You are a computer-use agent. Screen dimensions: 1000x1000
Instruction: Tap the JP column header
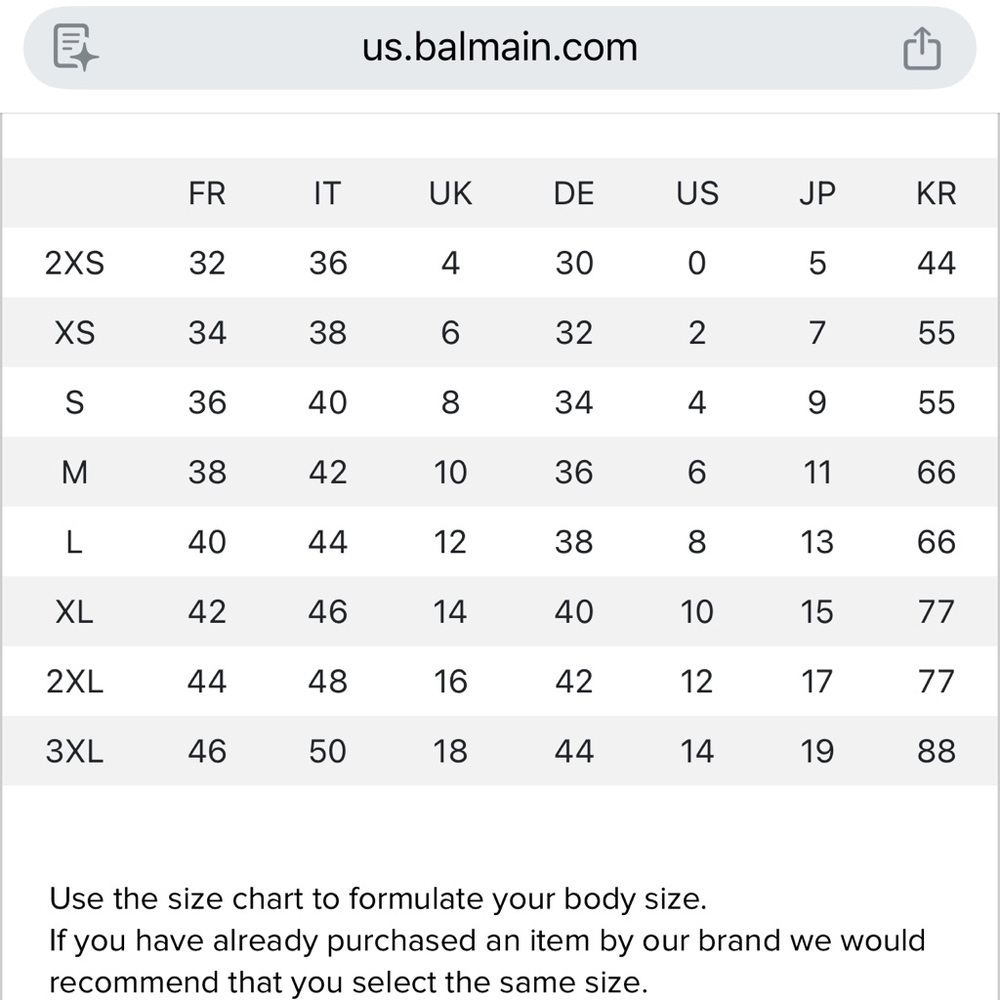click(817, 193)
